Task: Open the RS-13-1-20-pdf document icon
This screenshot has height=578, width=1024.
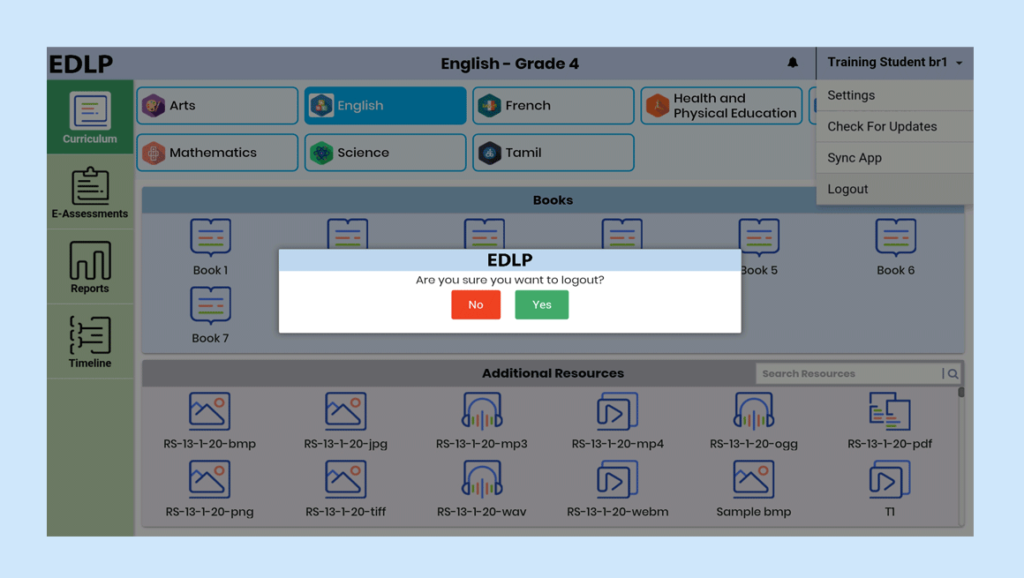Action: click(889, 412)
